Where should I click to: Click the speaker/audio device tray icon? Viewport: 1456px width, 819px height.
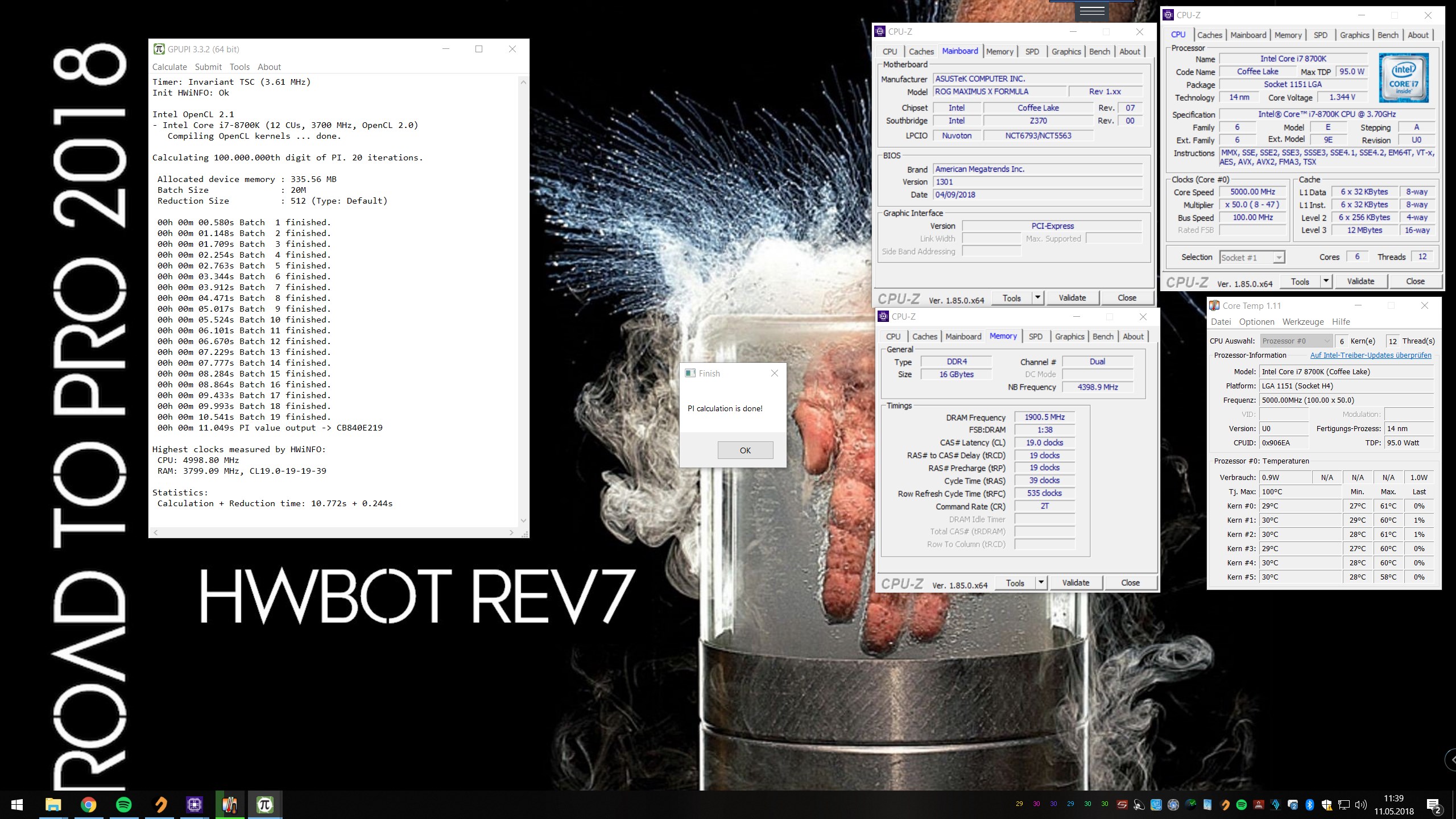coord(1139,805)
